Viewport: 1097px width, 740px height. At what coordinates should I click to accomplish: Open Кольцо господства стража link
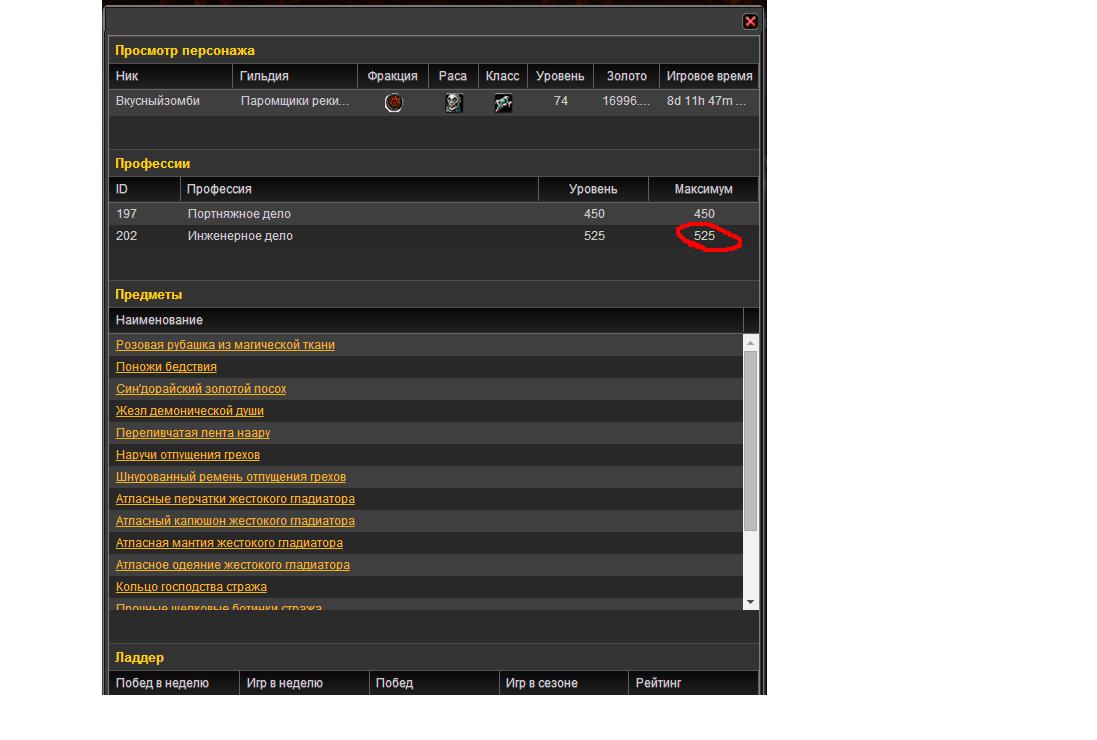(191, 587)
